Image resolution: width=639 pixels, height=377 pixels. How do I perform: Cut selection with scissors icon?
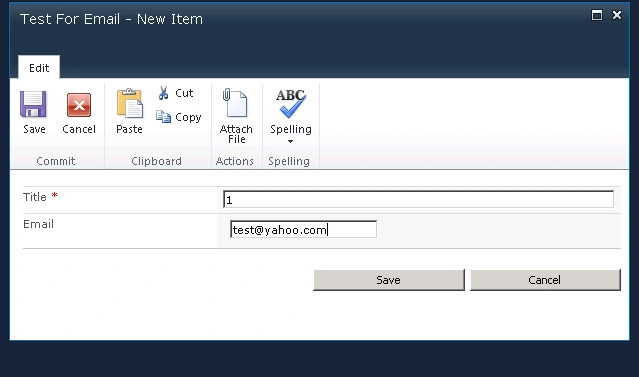[x=163, y=93]
